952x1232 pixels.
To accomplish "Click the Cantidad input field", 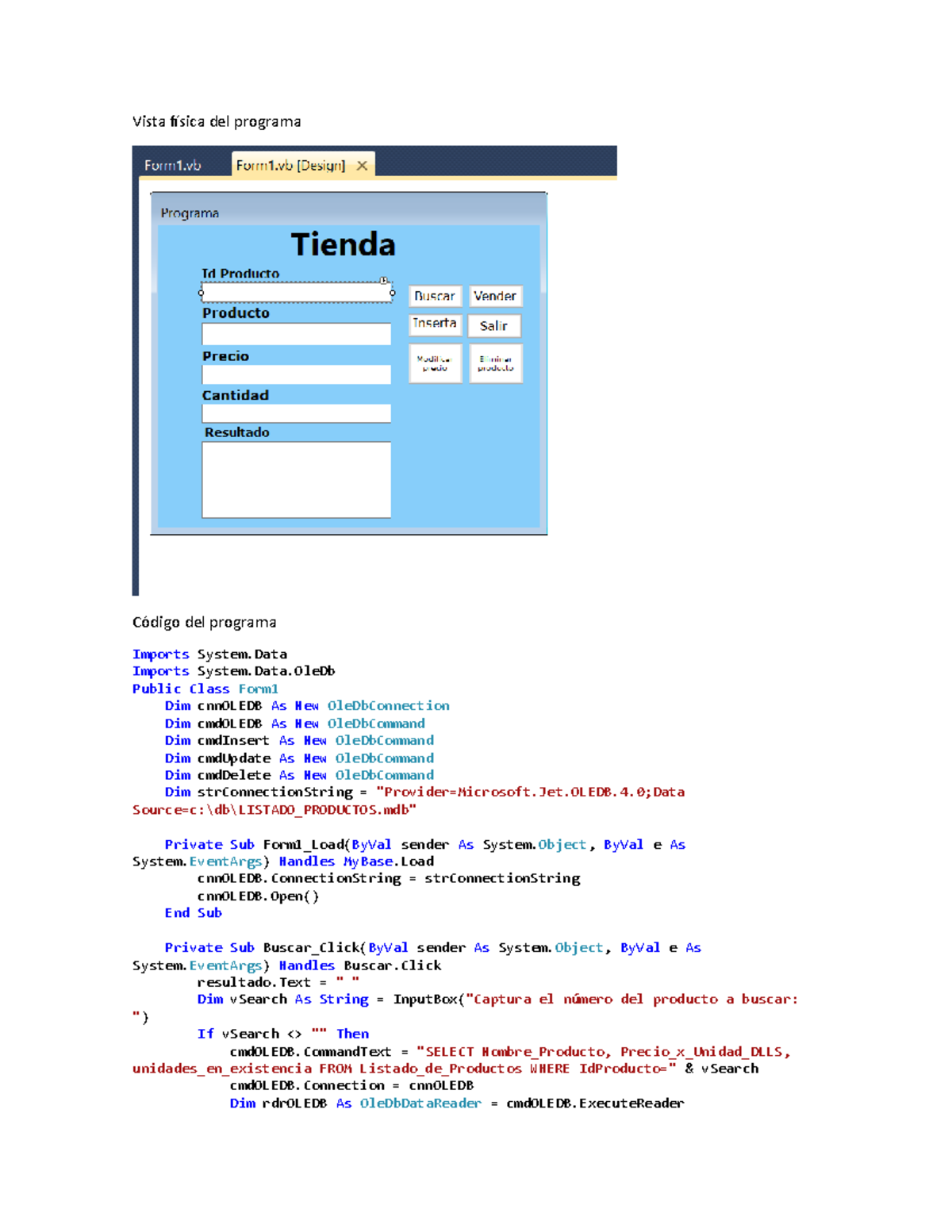I will click(x=296, y=413).
